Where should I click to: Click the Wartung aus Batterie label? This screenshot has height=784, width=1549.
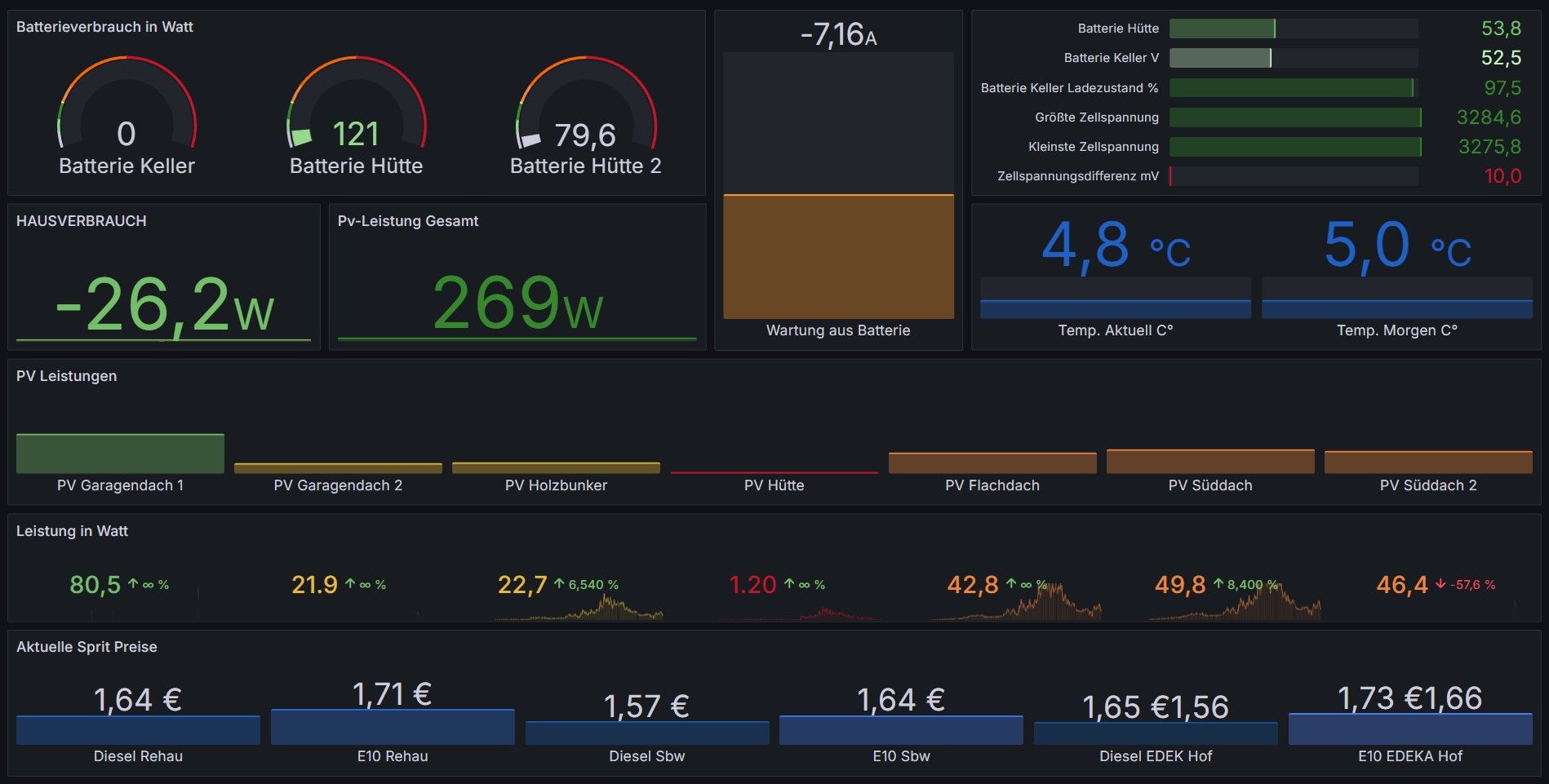click(838, 330)
